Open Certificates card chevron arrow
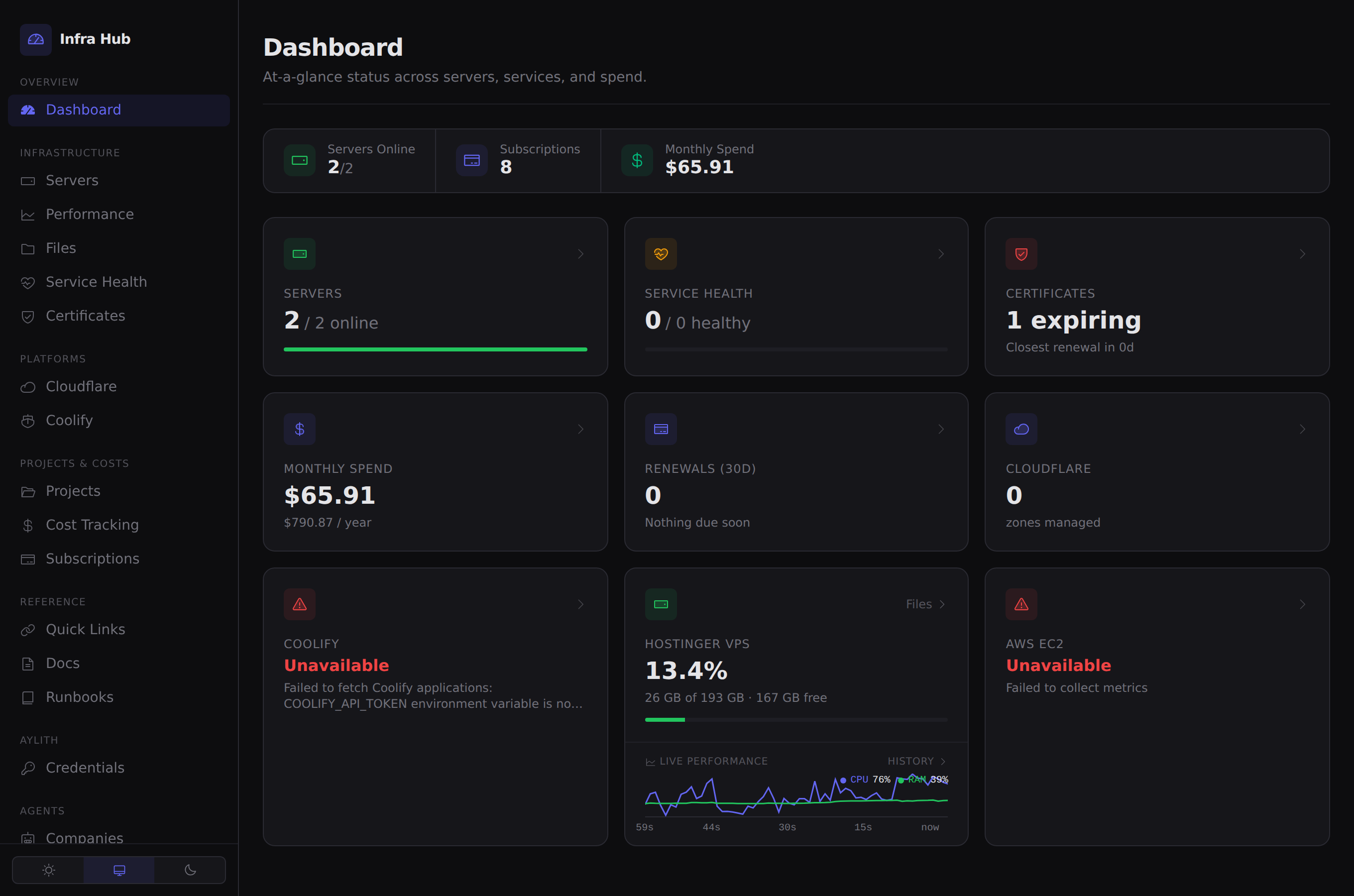Viewport: 1354px width, 896px height. tap(1302, 254)
